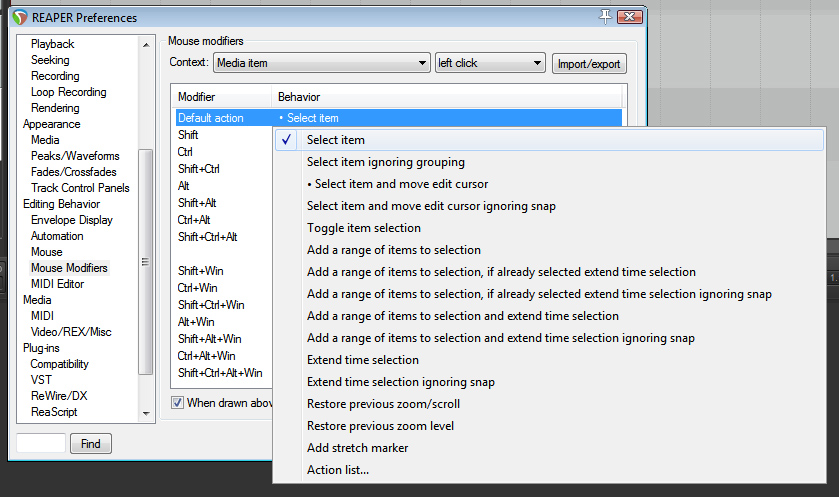Select the Ctrl modifier row
The height and width of the screenshot is (497, 839).
point(185,152)
